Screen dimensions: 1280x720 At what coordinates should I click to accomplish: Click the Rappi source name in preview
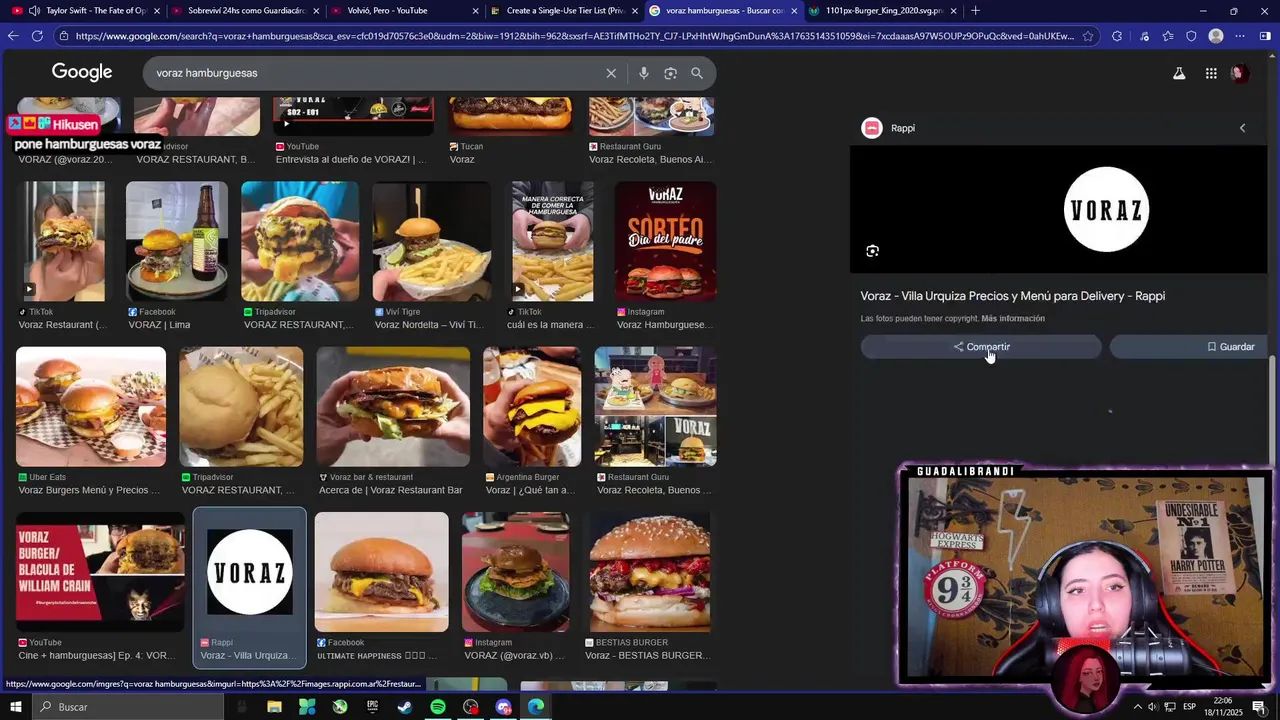tap(903, 128)
